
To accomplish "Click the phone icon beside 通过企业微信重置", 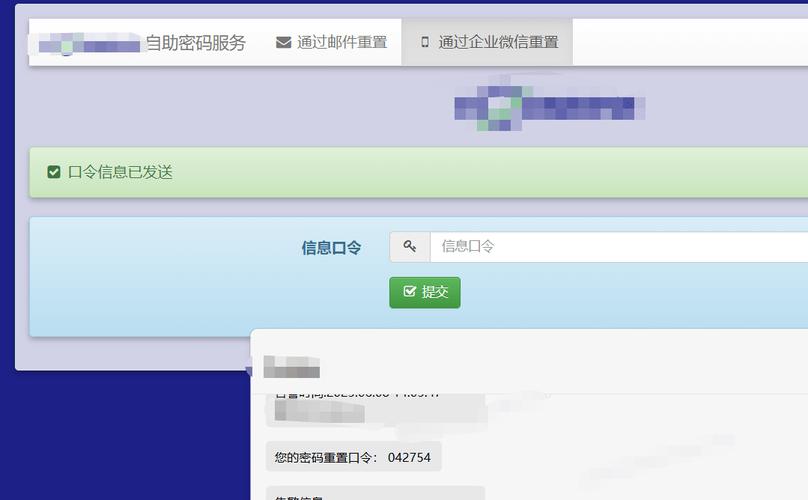I will (425, 42).
